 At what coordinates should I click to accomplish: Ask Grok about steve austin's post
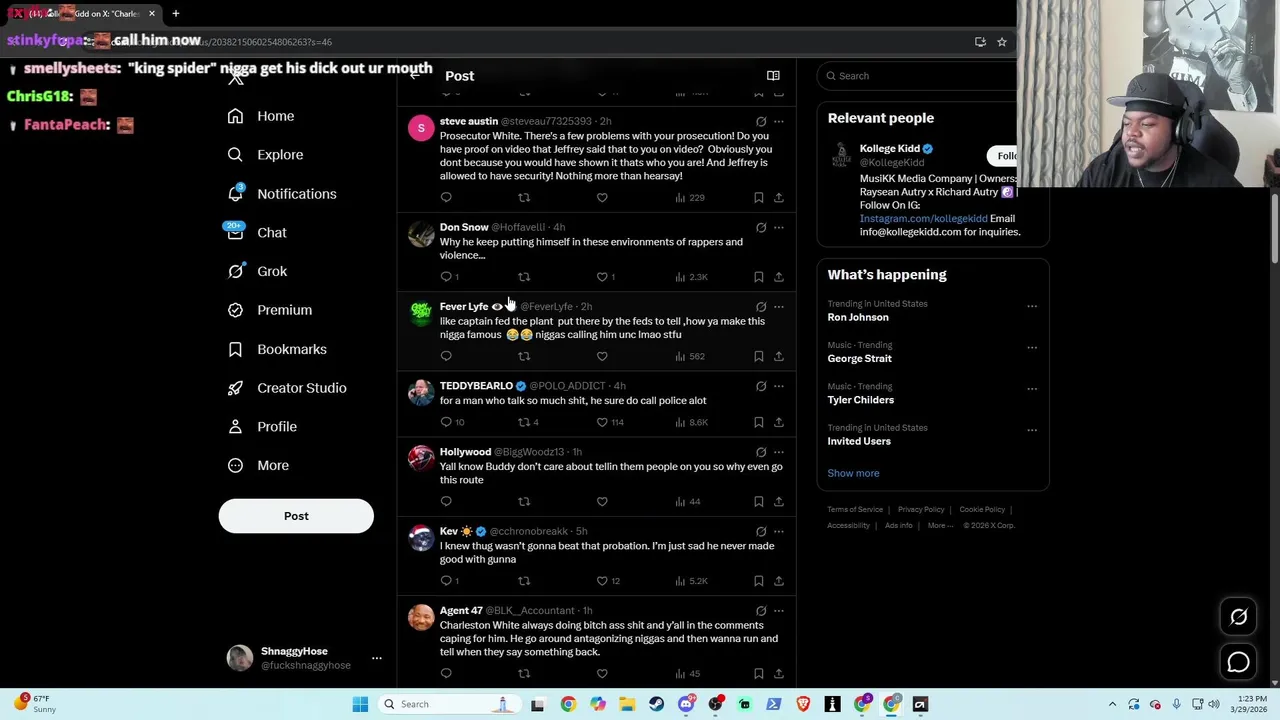(761, 121)
